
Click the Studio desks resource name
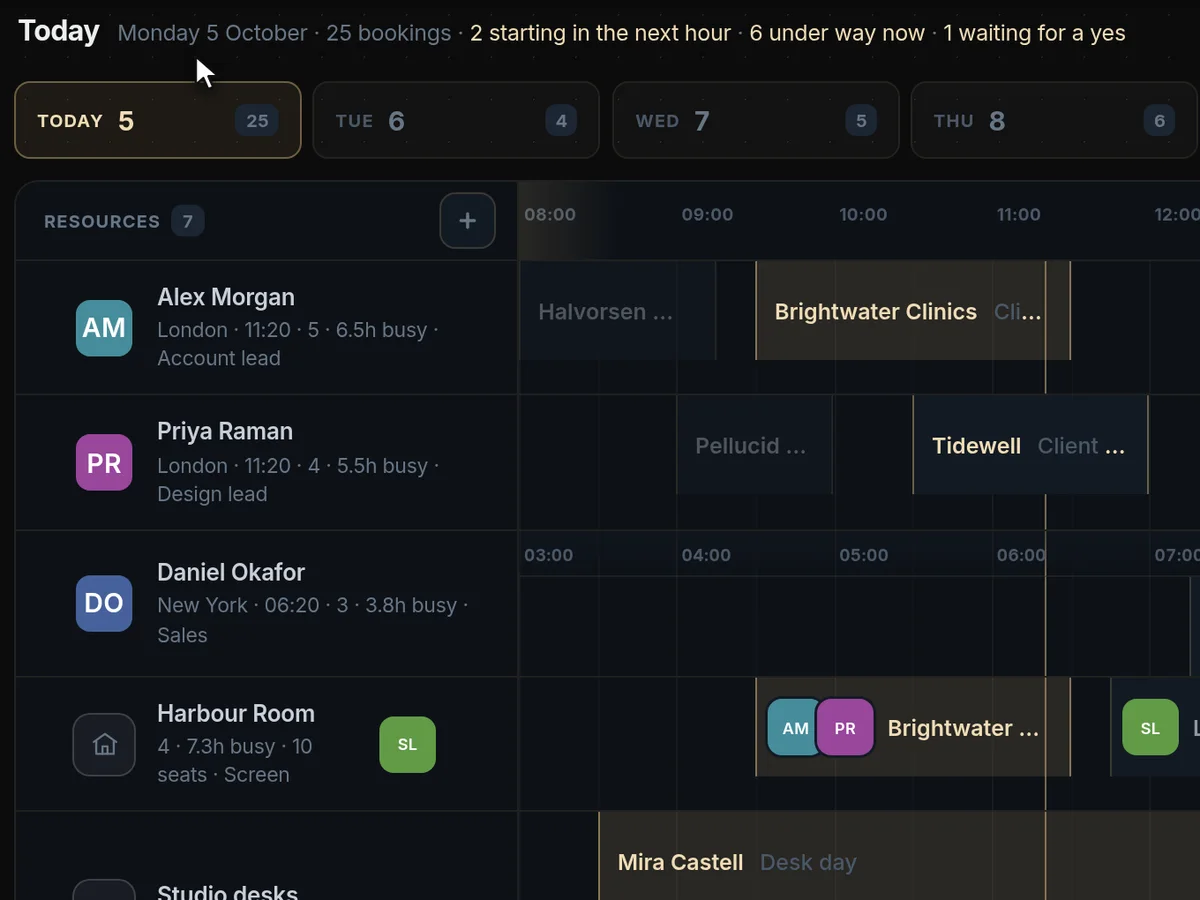228,891
